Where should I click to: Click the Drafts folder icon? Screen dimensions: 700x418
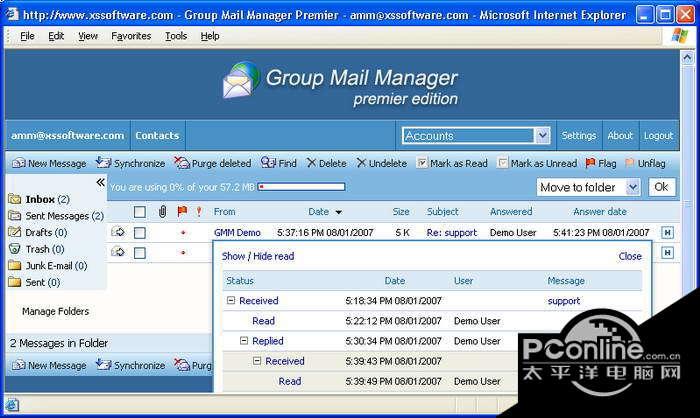point(15,232)
